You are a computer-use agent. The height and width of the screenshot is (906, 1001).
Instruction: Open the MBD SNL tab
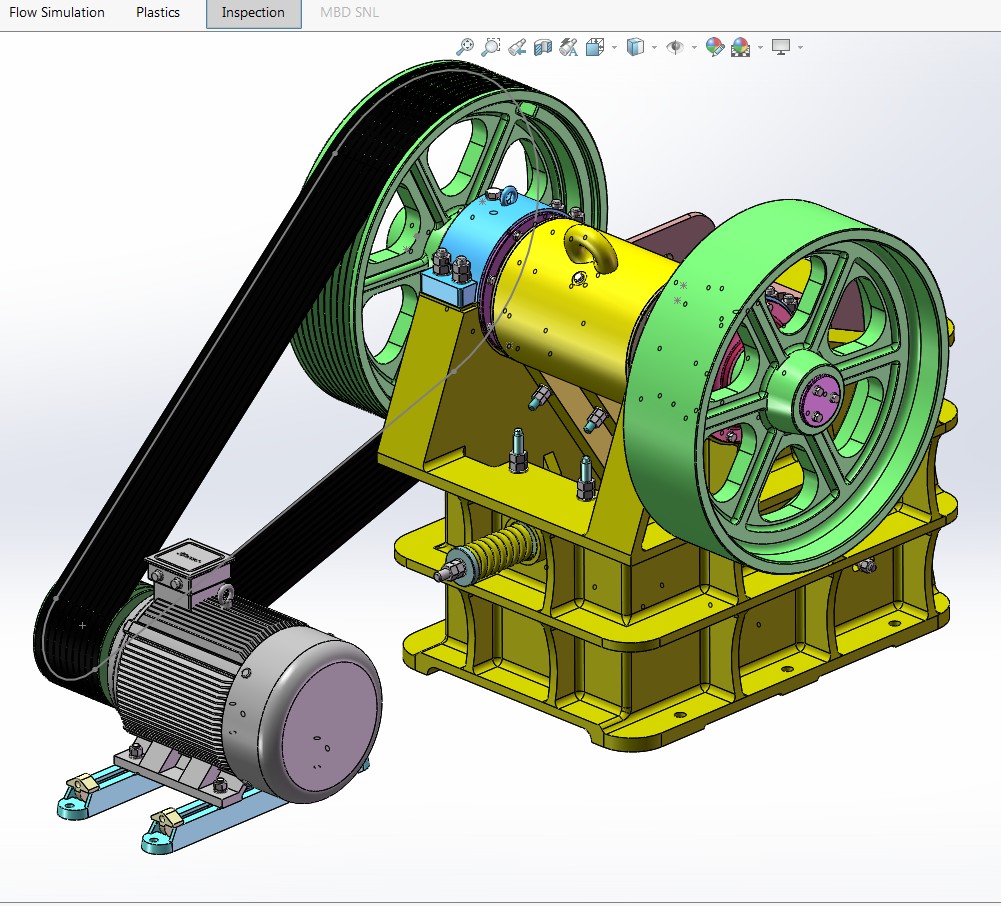(x=349, y=12)
